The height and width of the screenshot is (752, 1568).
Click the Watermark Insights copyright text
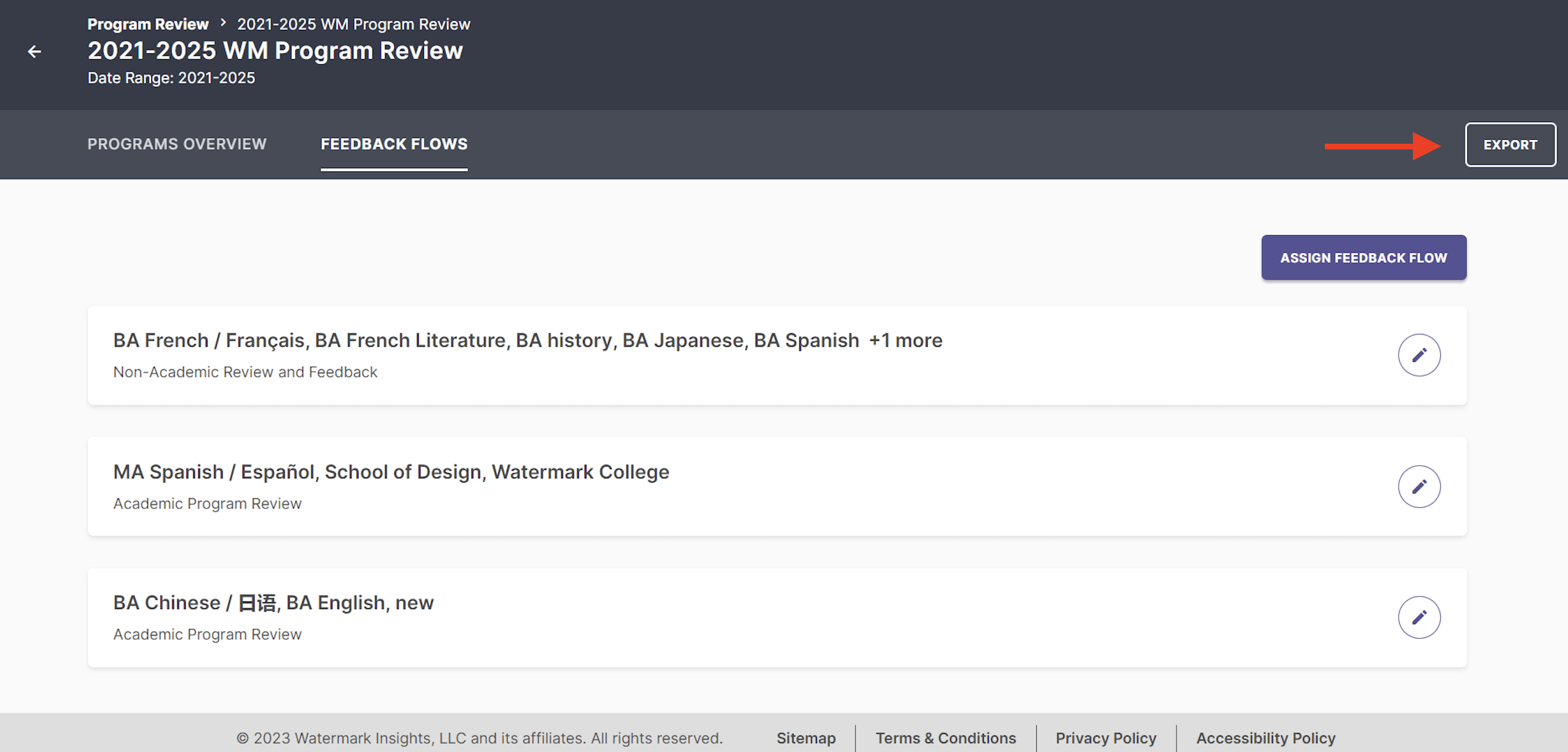tap(479, 737)
